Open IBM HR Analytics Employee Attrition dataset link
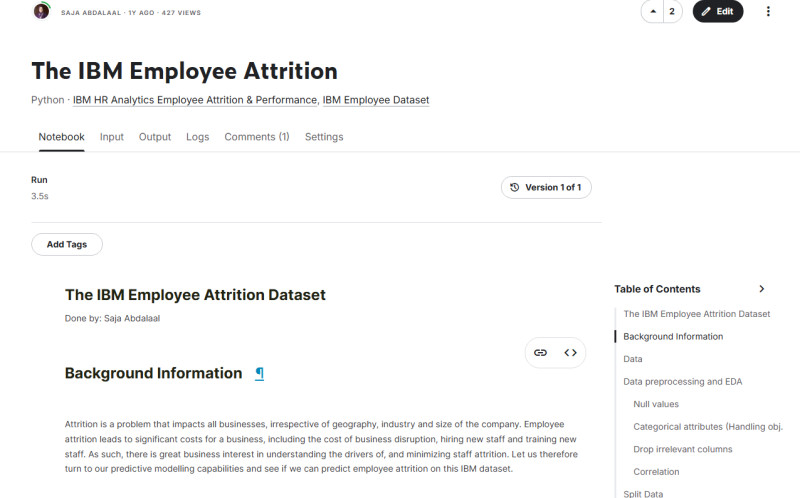 click(195, 100)
